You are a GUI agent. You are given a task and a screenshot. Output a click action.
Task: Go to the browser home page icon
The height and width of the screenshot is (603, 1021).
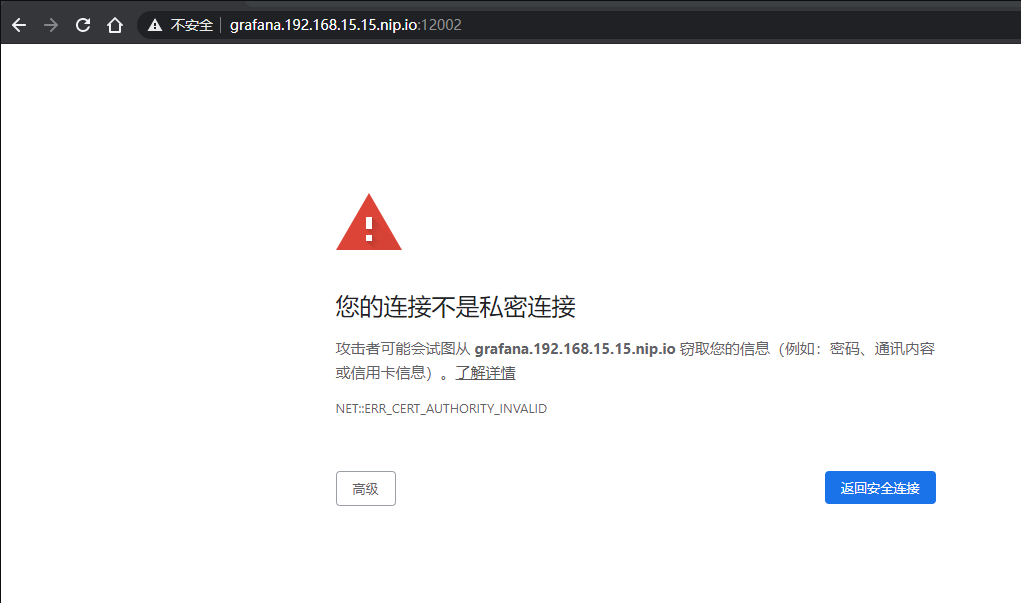click(x=115, y=25)
